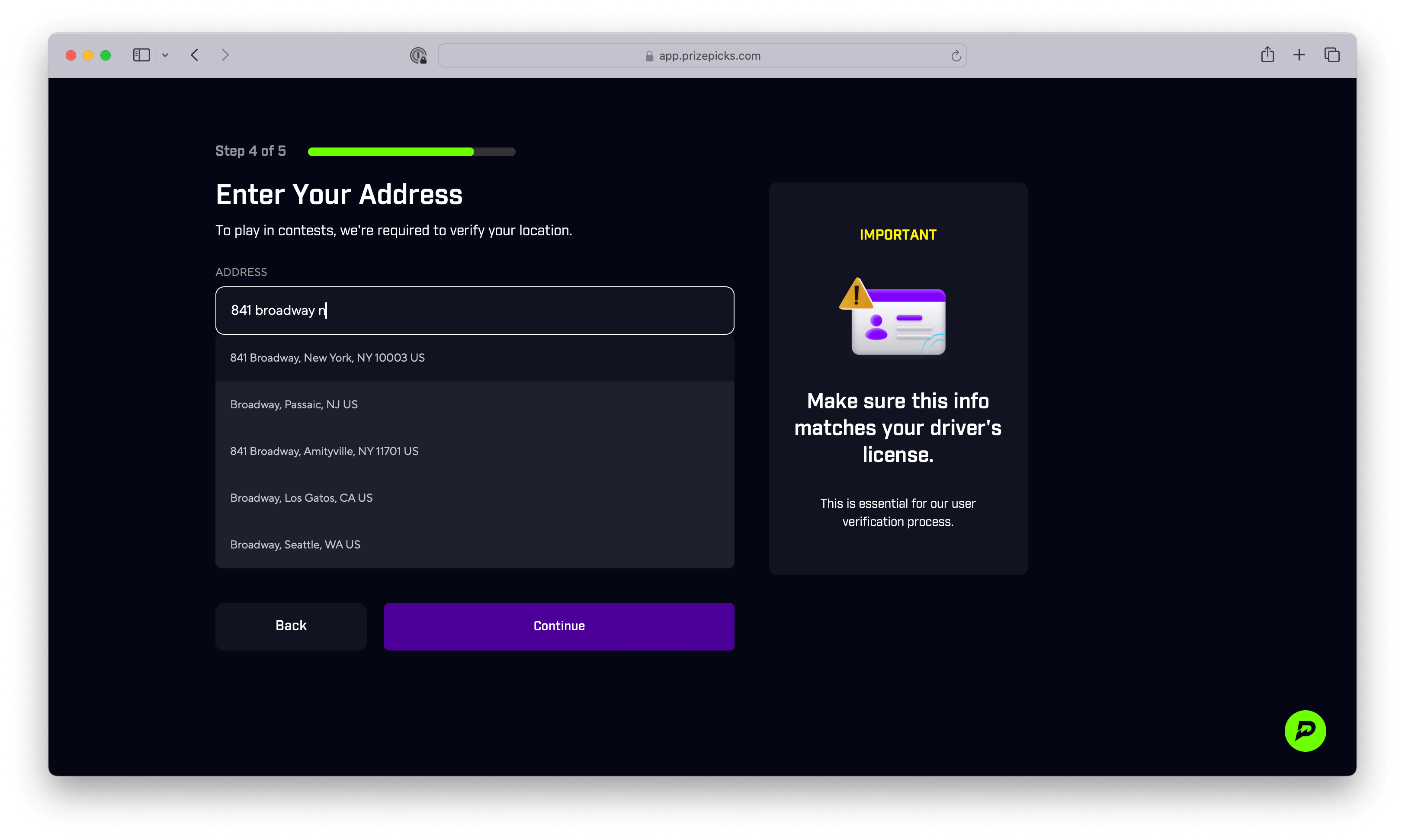Screen dimensions: 1405x840
Task: Minimize window with yellow button
Action: [88, 55]
